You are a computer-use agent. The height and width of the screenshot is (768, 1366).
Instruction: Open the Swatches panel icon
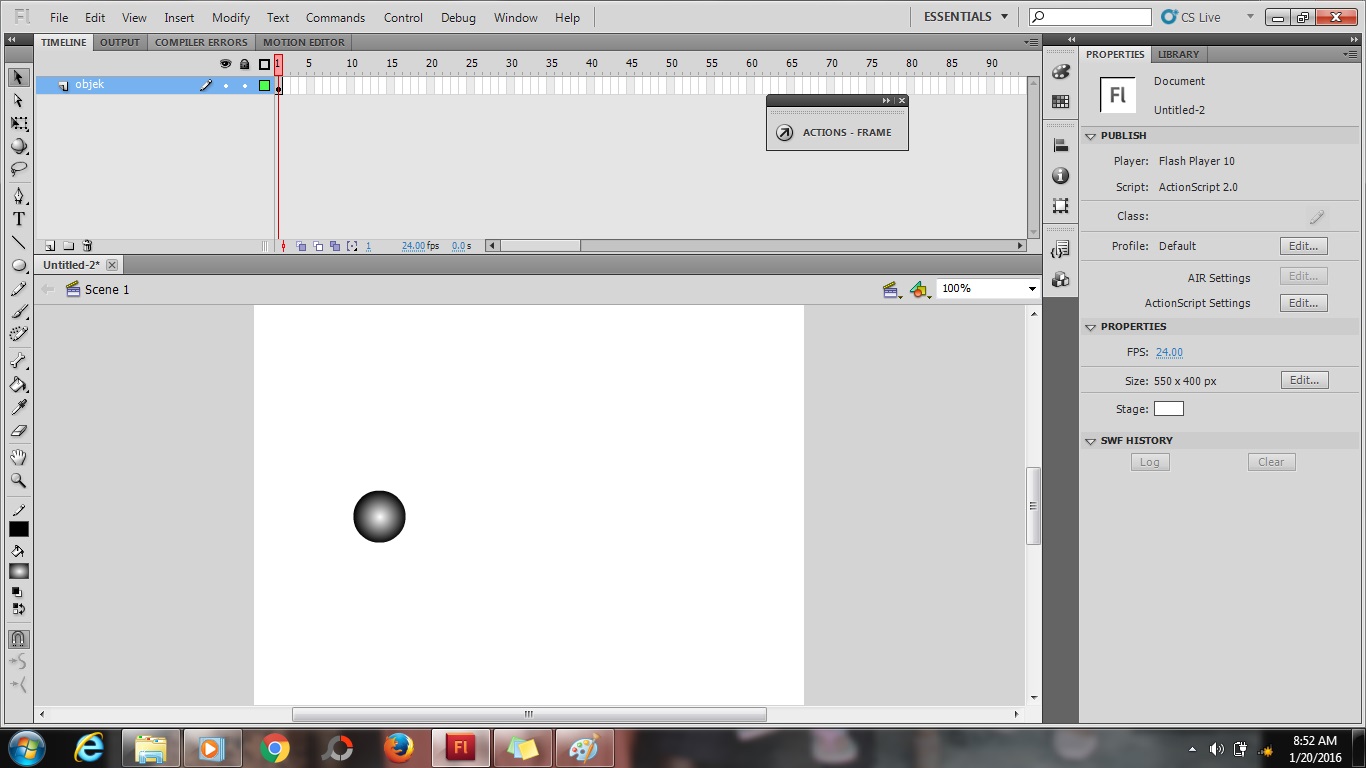coord(1060,103)
